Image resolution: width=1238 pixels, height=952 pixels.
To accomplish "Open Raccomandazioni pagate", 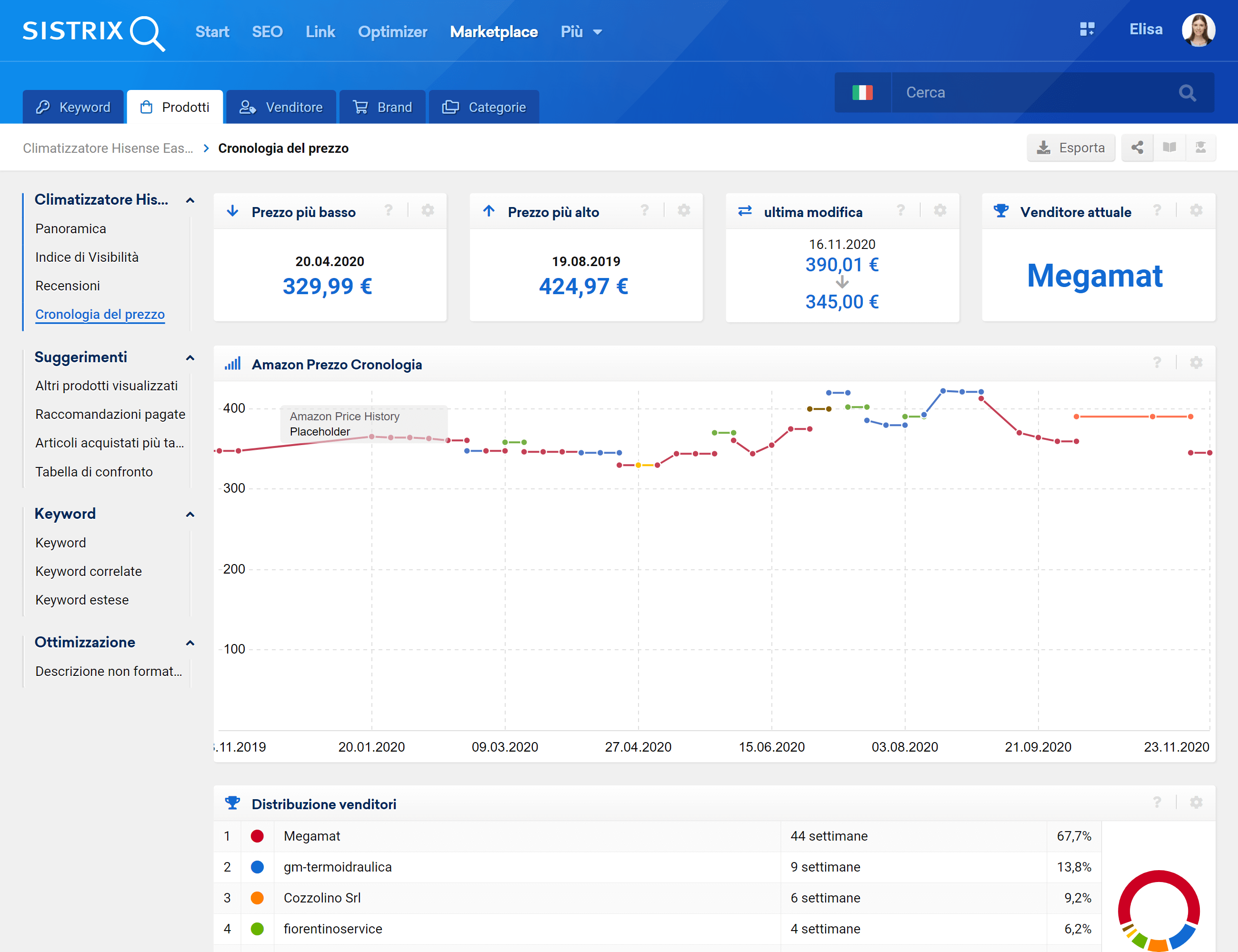I will 110,415.
